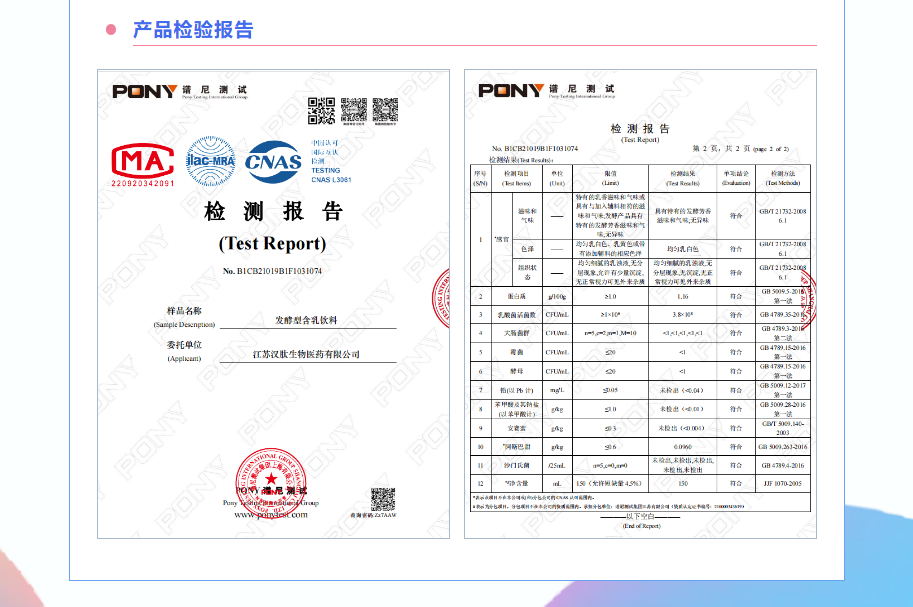Image resolution: width=913 pixels, height=607 pixels.
Task: Click the 限值 (Limit) column header
Action: [610, 178]
